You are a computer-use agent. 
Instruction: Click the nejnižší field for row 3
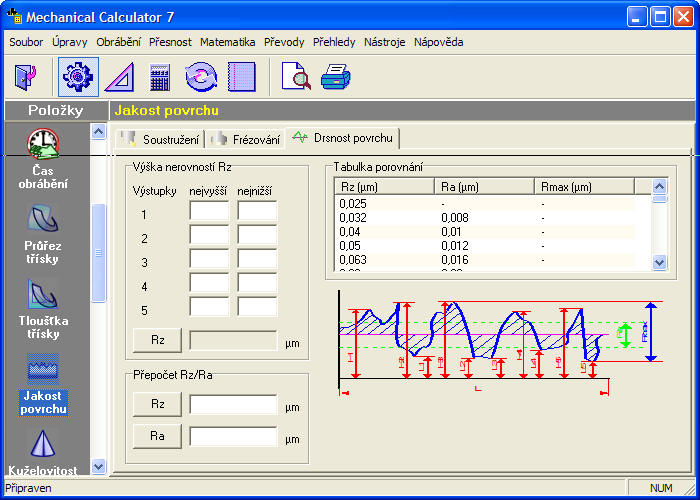click(257, 259)
